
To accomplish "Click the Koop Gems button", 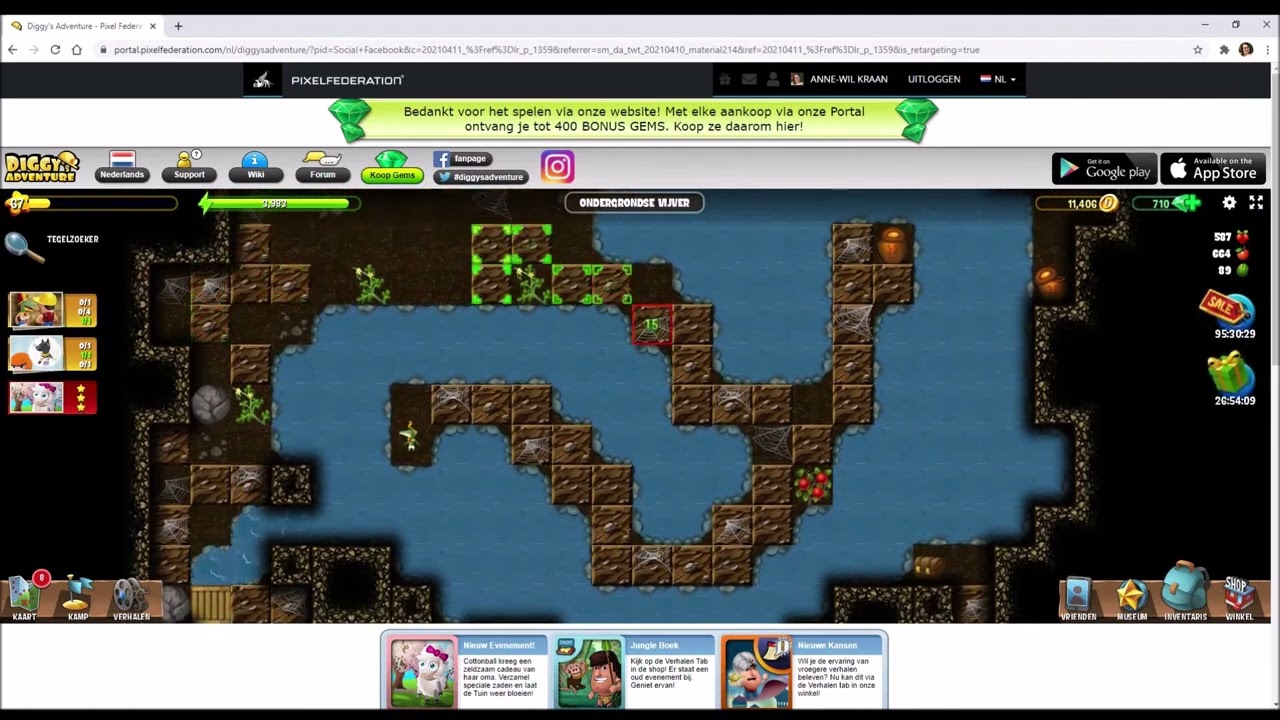I will coord(391,168).
